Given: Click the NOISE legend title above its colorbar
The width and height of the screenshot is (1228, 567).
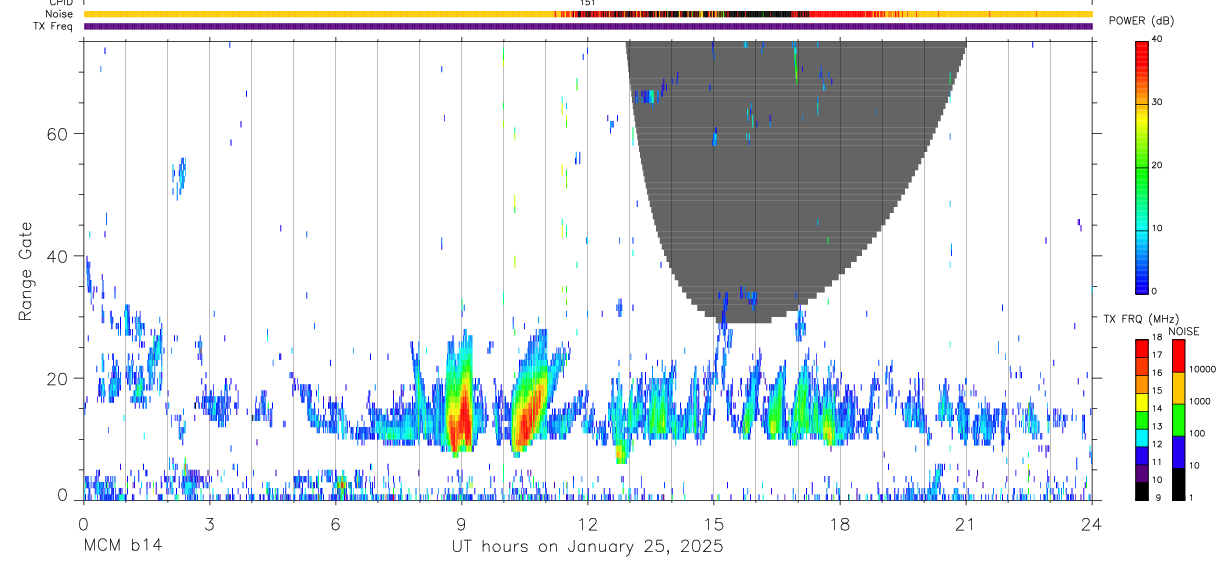Looking at the screenshot, I should [x=1182, y=331].
